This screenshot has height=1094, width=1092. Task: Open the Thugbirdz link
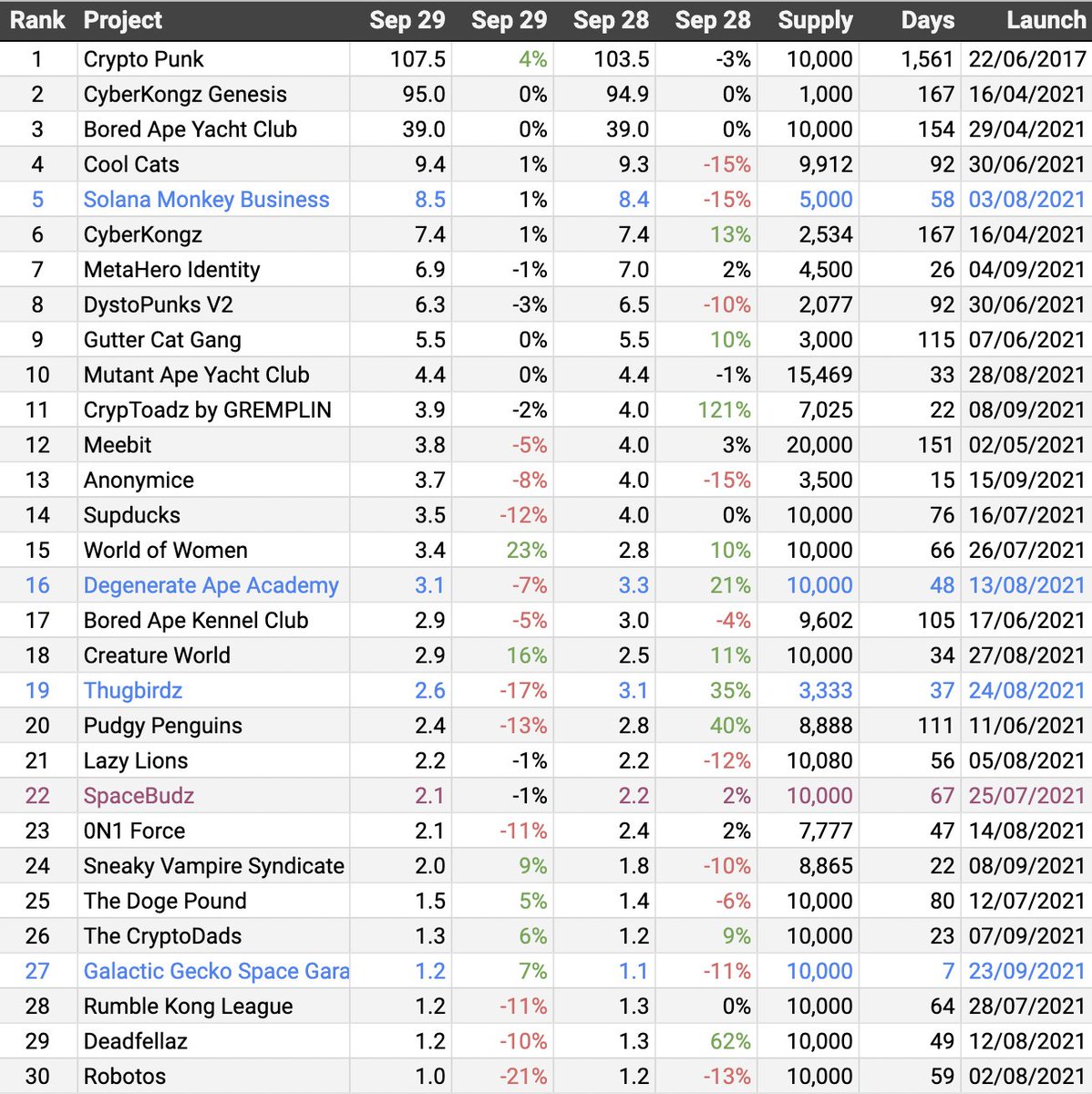coord(133,691)
